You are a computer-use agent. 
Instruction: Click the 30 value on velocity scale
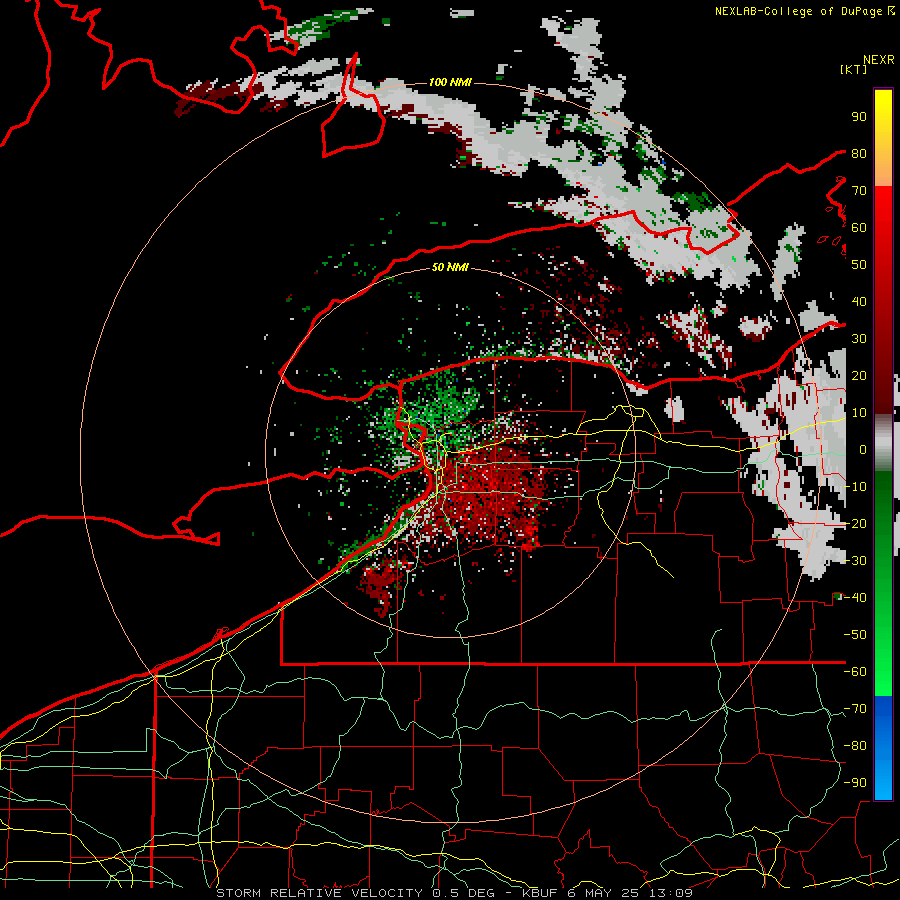coord(859,339)
